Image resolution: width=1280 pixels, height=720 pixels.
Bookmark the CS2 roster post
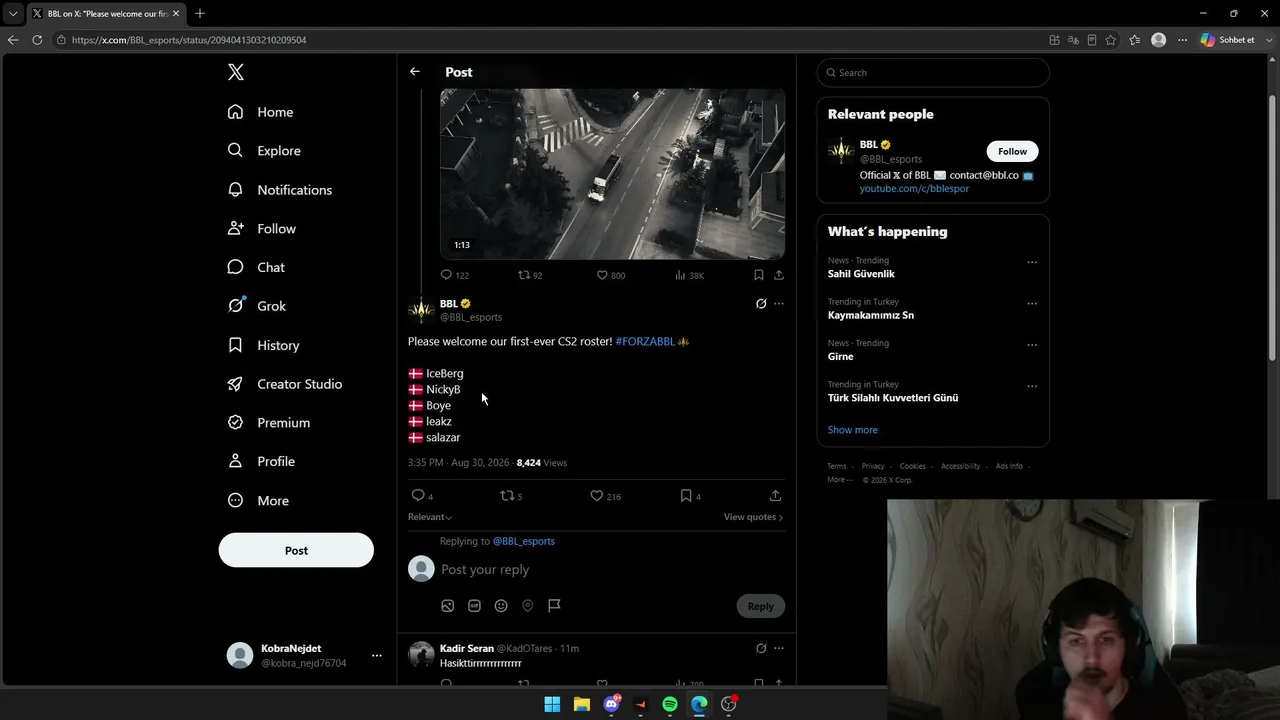[x=690, y=496]
